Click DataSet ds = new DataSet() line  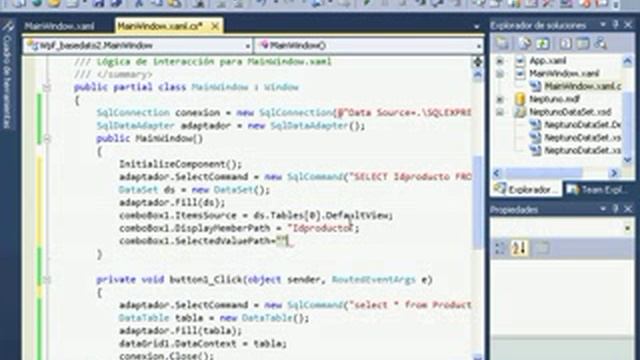194,190
